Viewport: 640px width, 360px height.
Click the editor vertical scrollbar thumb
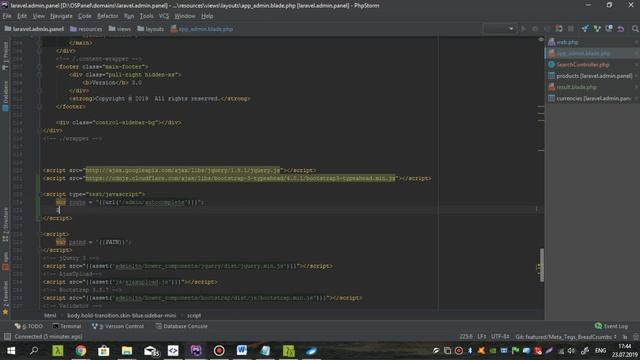point(542,265)
